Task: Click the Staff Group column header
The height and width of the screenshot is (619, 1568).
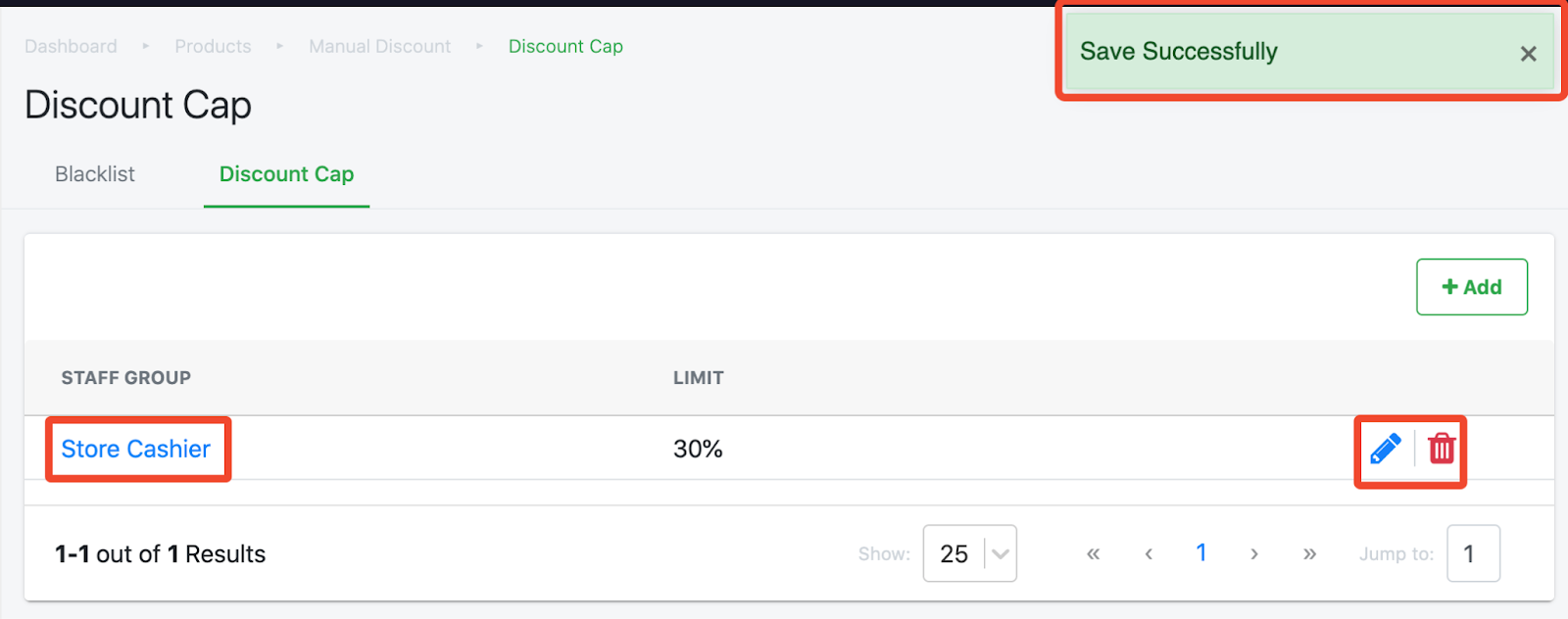Action: point(126,378)
